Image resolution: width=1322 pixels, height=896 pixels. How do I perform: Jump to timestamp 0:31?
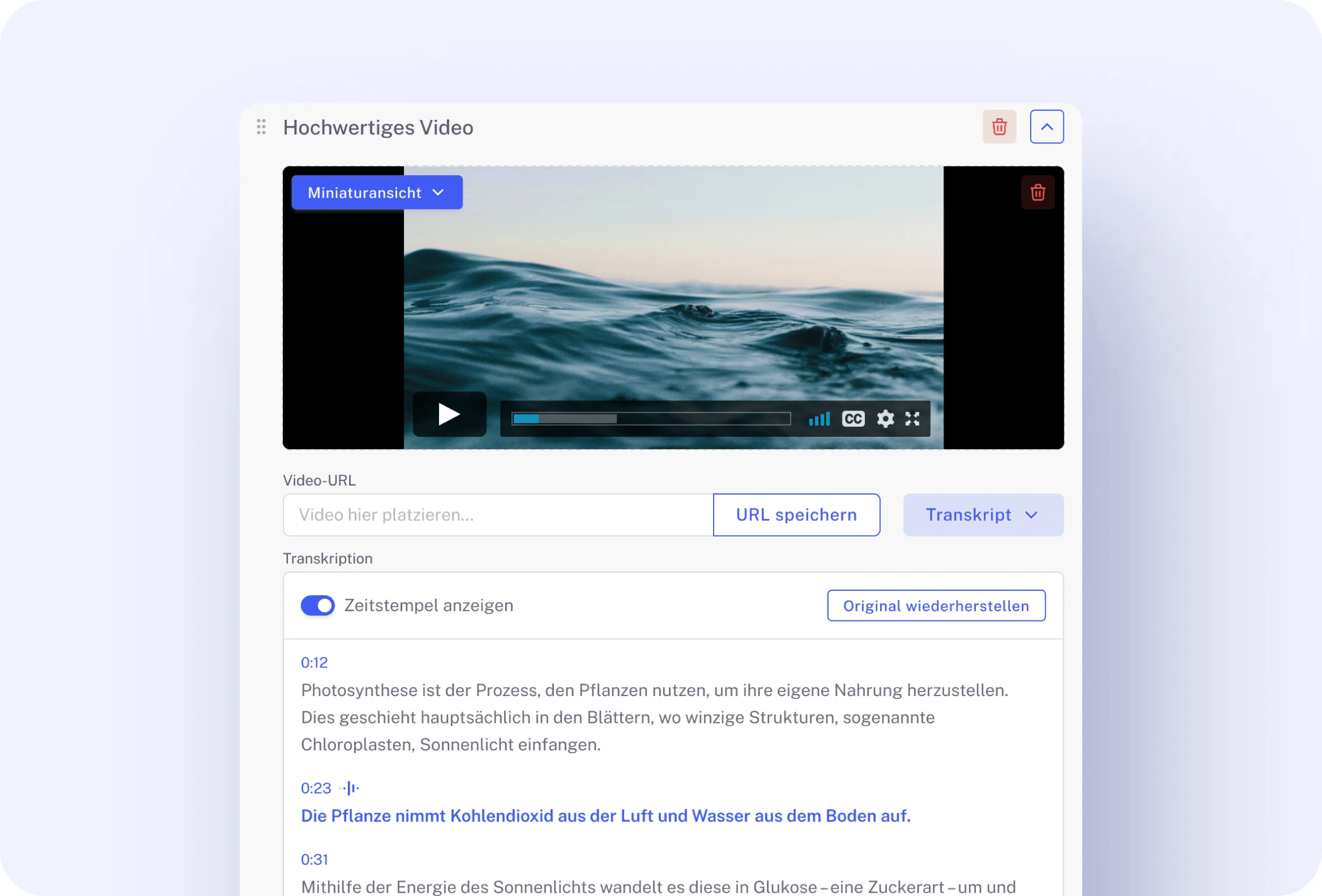314,860
